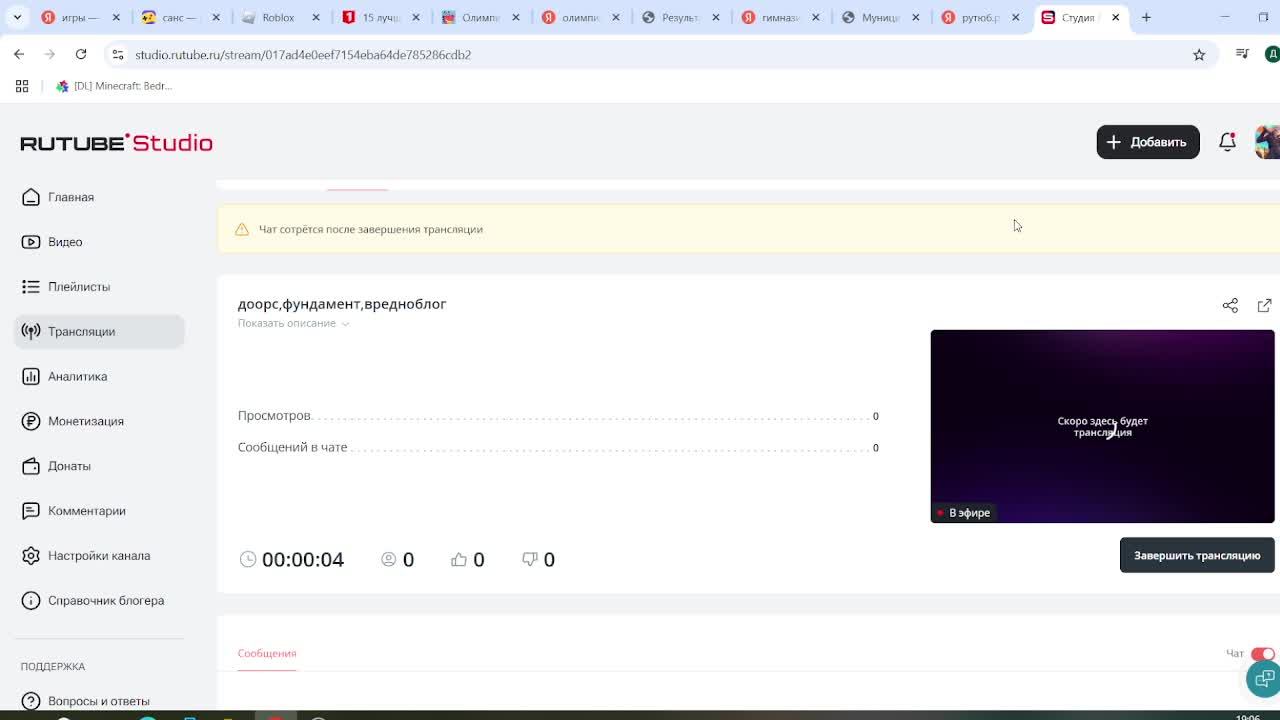
Task: Open the stream in a new window icon
Action: tap(1264, 305)
